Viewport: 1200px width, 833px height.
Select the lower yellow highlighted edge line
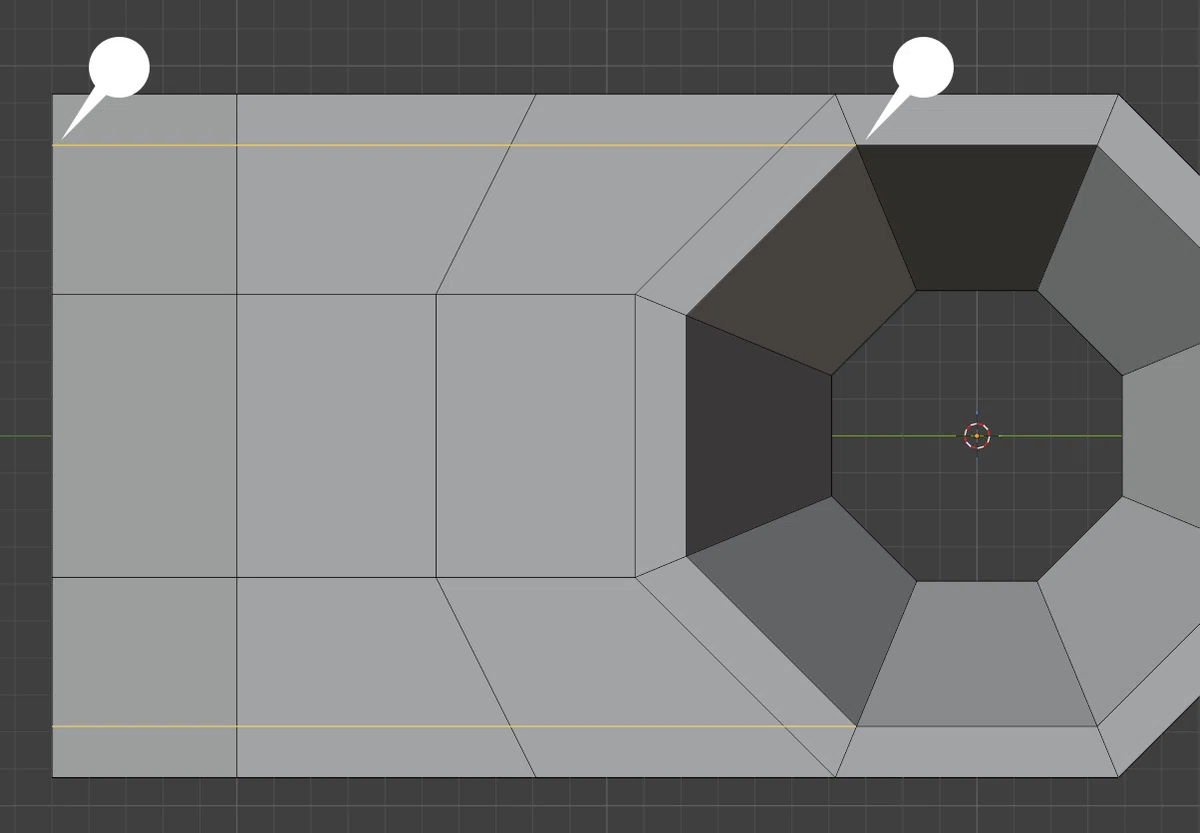[x=454, y=727]
